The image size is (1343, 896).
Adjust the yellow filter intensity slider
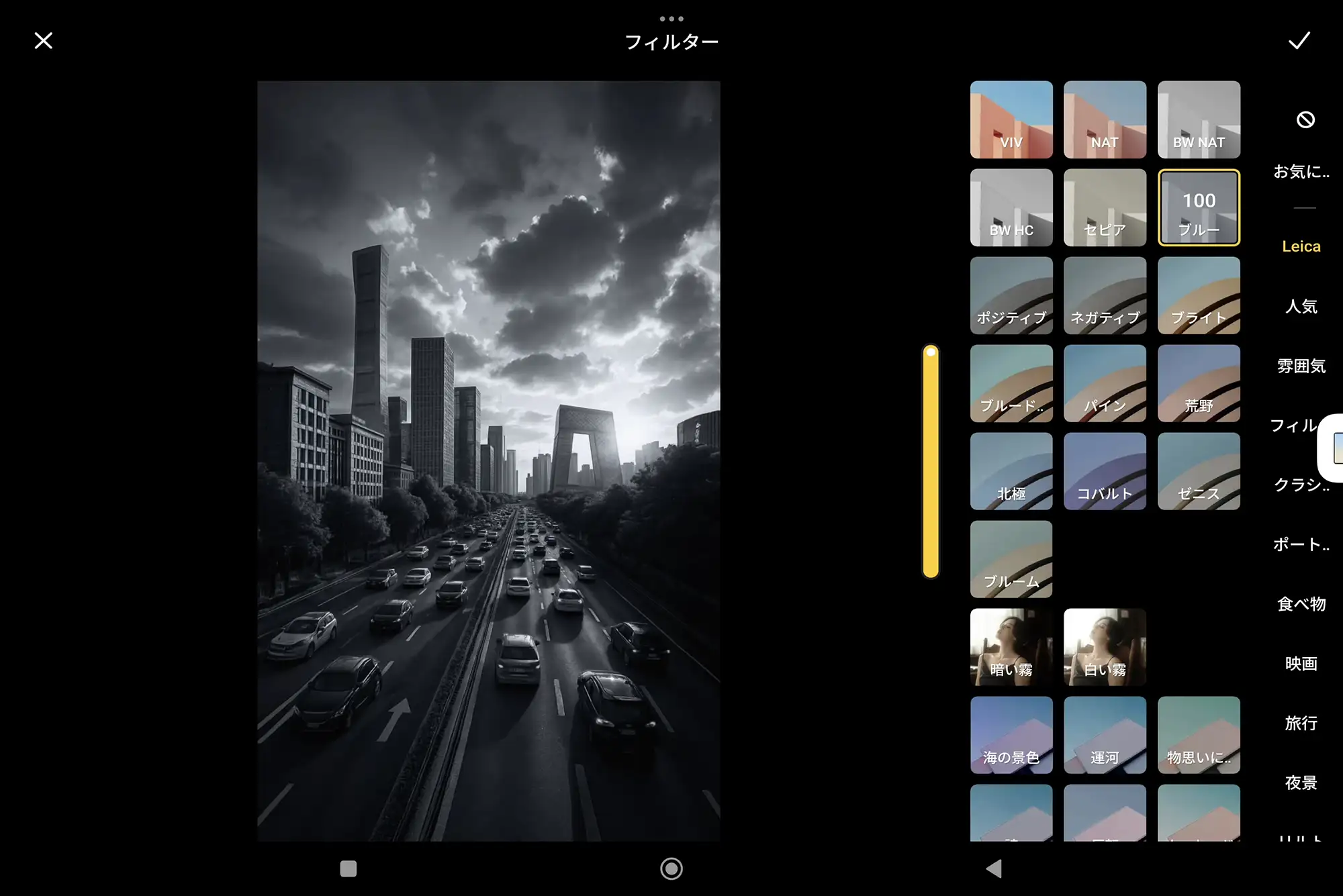(x=931, y=461)
